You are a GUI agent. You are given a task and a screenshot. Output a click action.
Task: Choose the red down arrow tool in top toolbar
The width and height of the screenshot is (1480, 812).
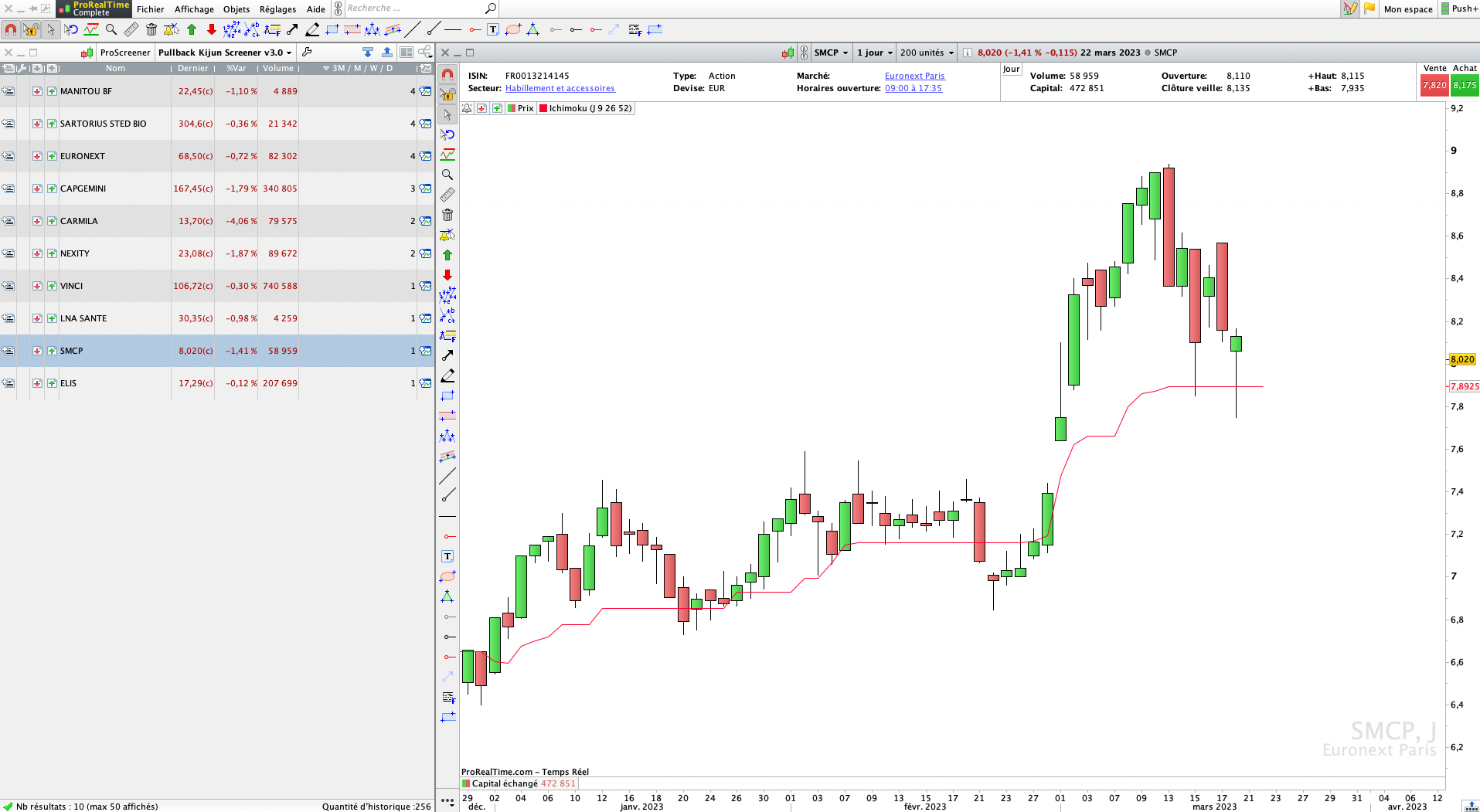[212, 29]
